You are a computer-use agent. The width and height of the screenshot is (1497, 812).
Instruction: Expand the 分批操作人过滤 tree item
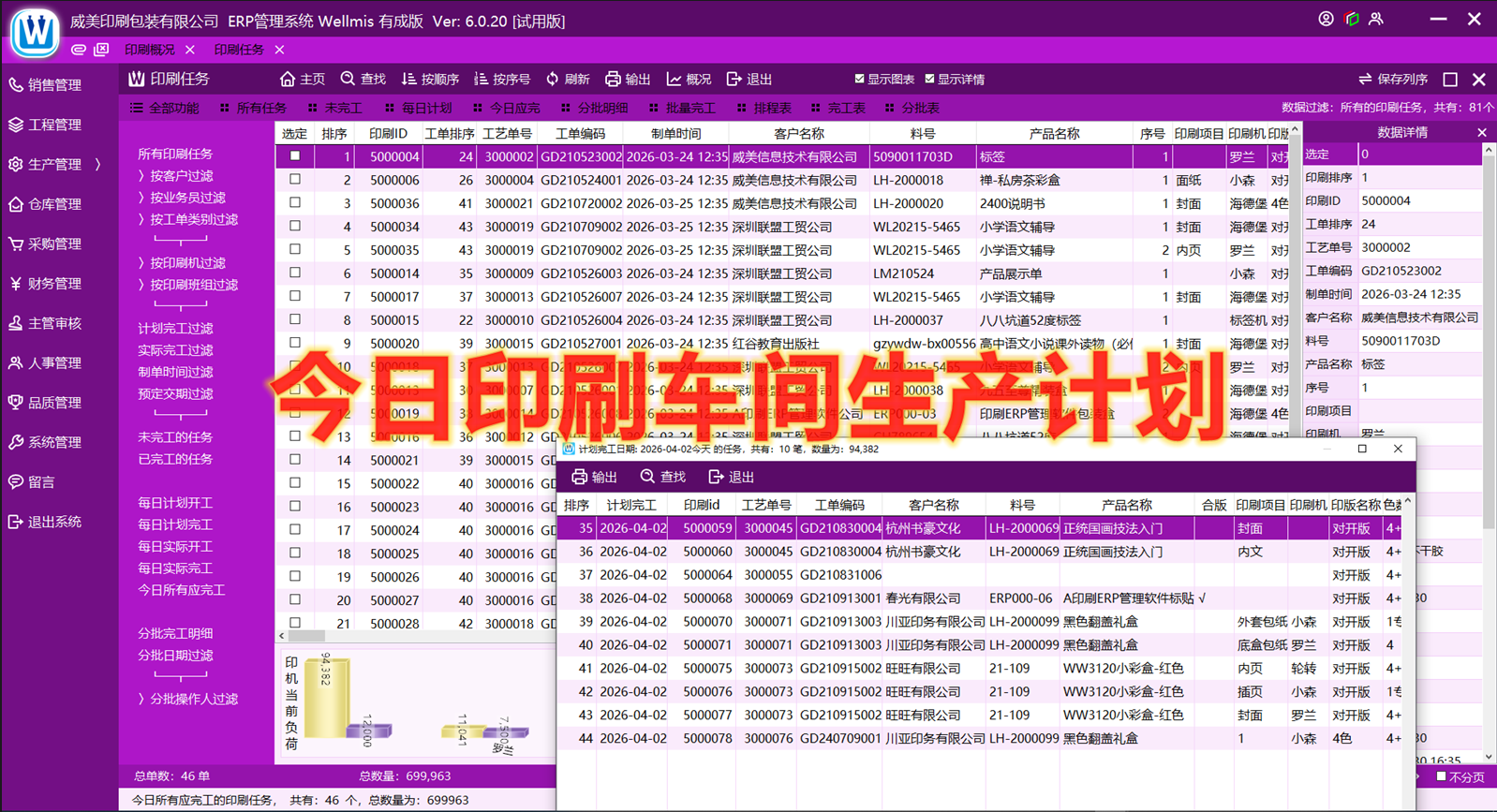[x=142, y=700]
